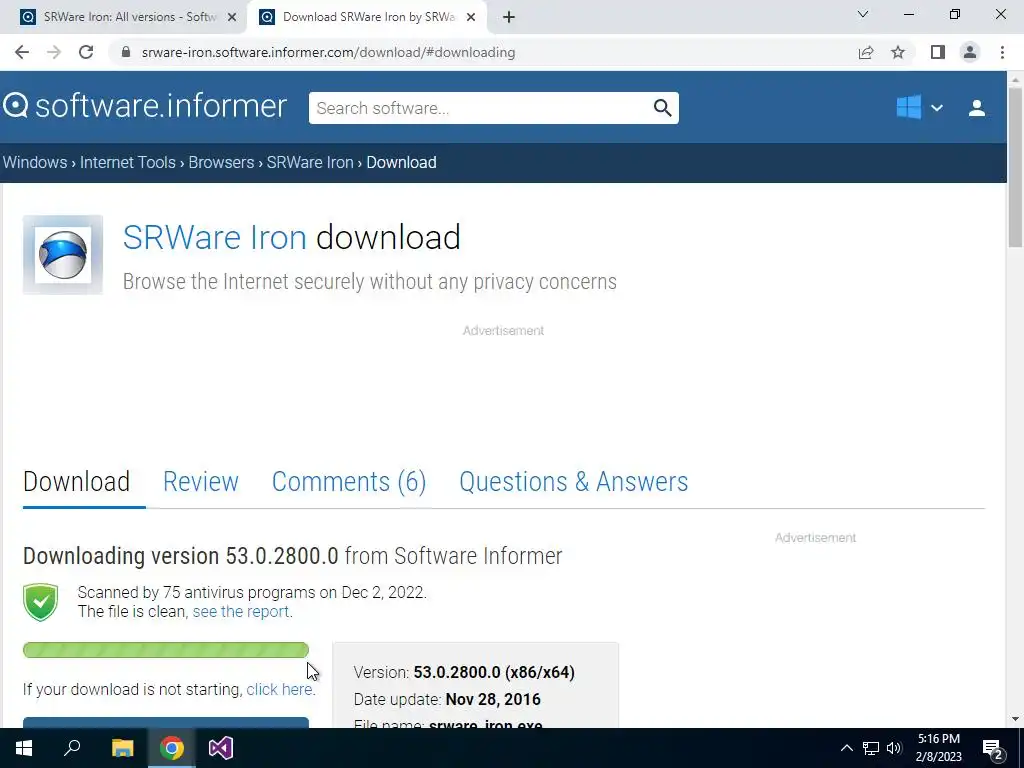Select the Download tab
This screenshot has width=1024, height=768.
[76, 482]
